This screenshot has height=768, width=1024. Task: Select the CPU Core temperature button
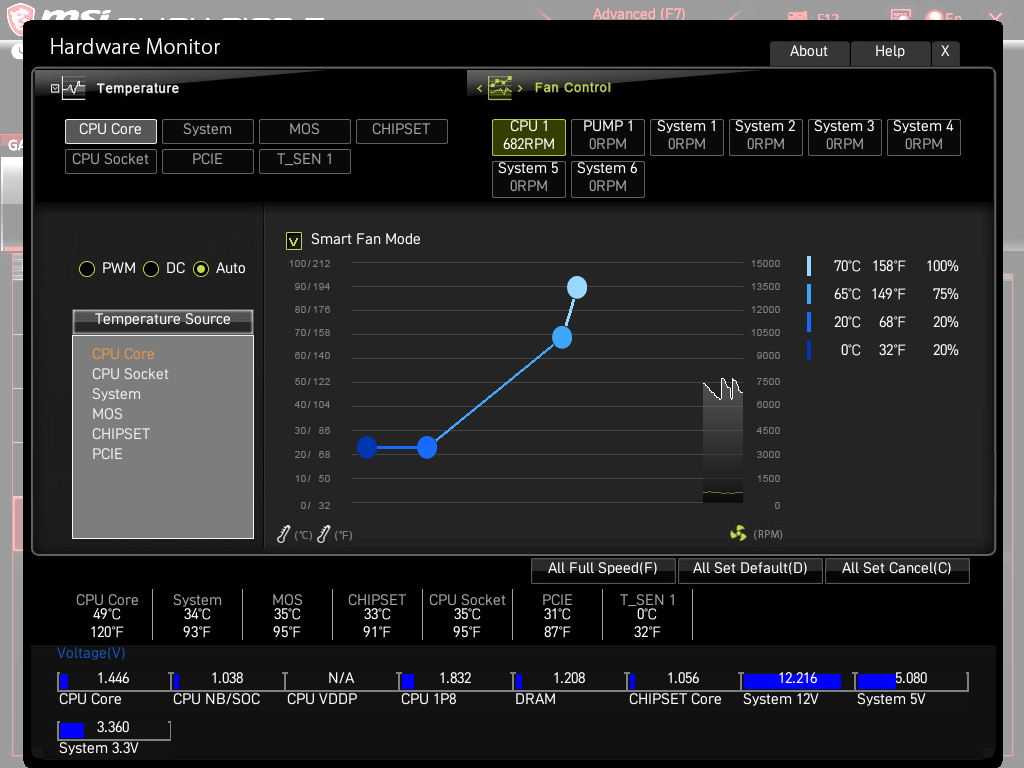point(110,130)
